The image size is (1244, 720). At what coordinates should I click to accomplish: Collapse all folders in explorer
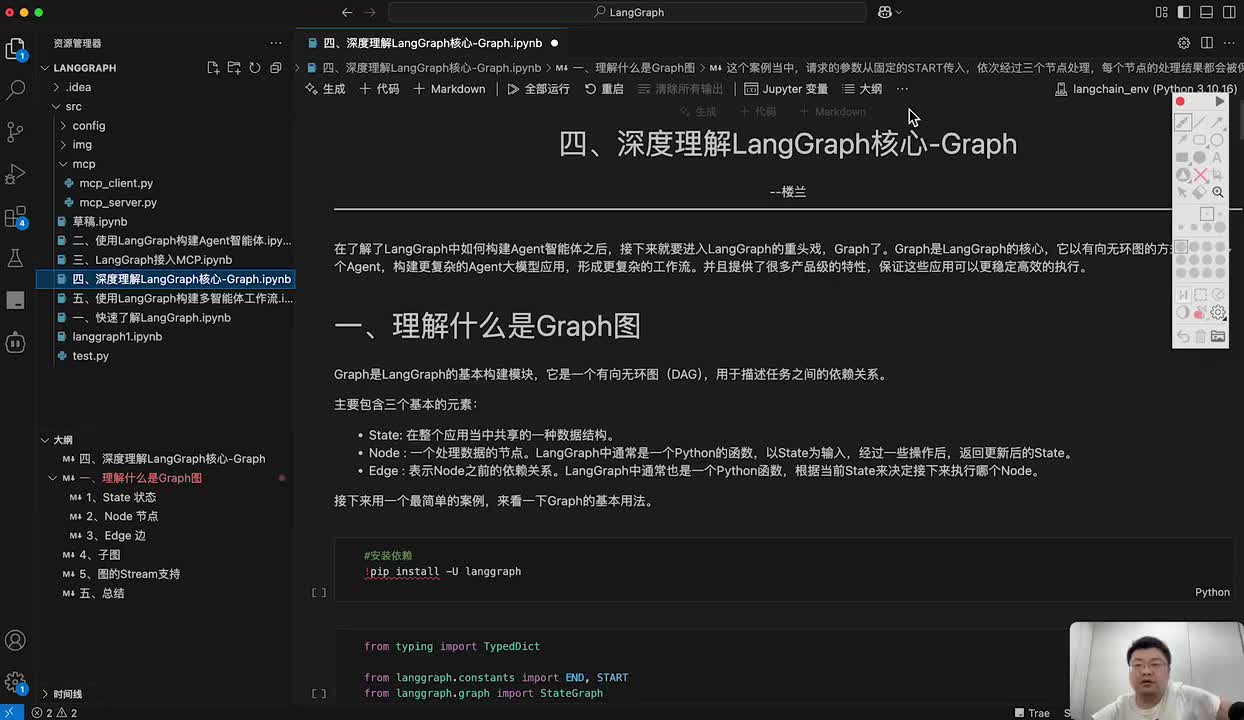[274, 68]
